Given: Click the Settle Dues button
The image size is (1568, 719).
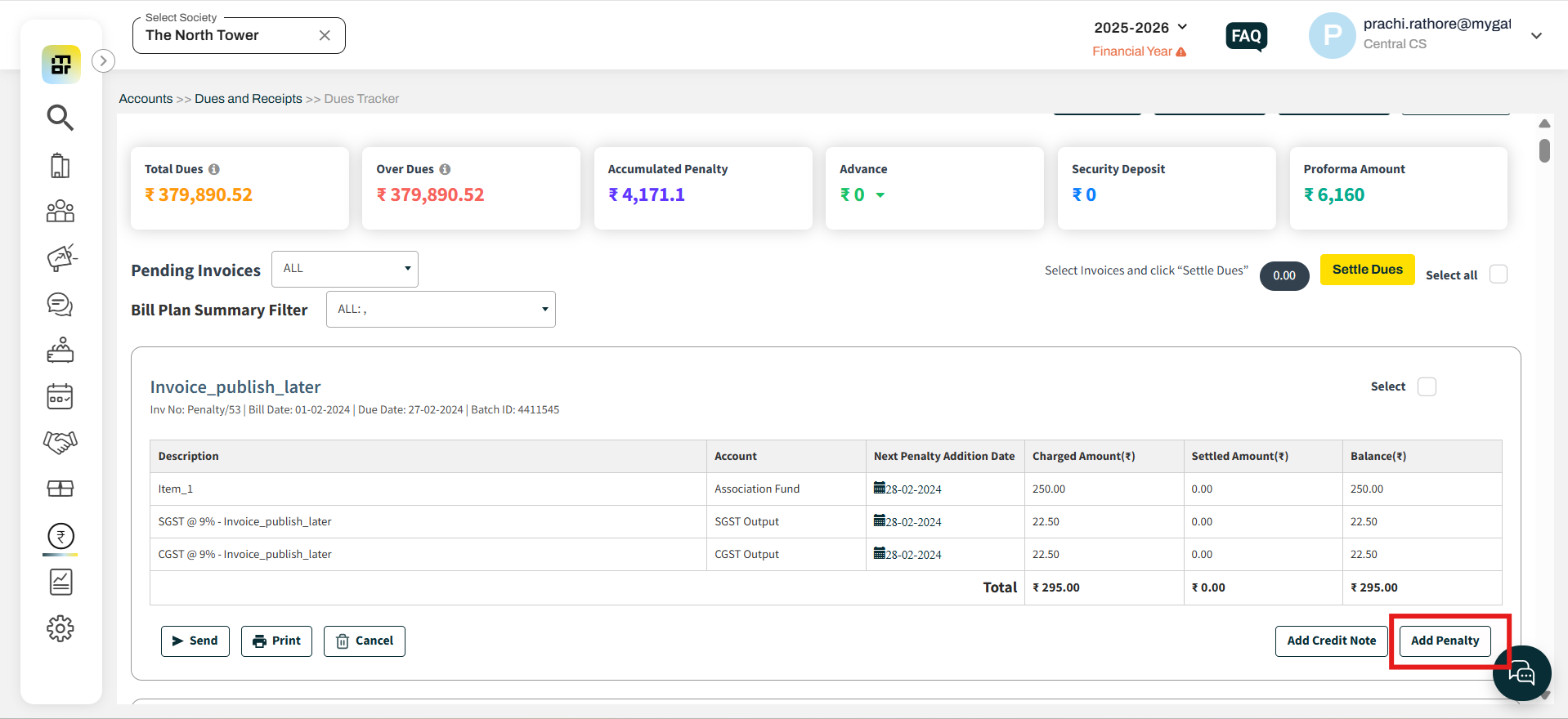Looking at the screenshot, I should pyautogui.click(x=1368, y=270).
